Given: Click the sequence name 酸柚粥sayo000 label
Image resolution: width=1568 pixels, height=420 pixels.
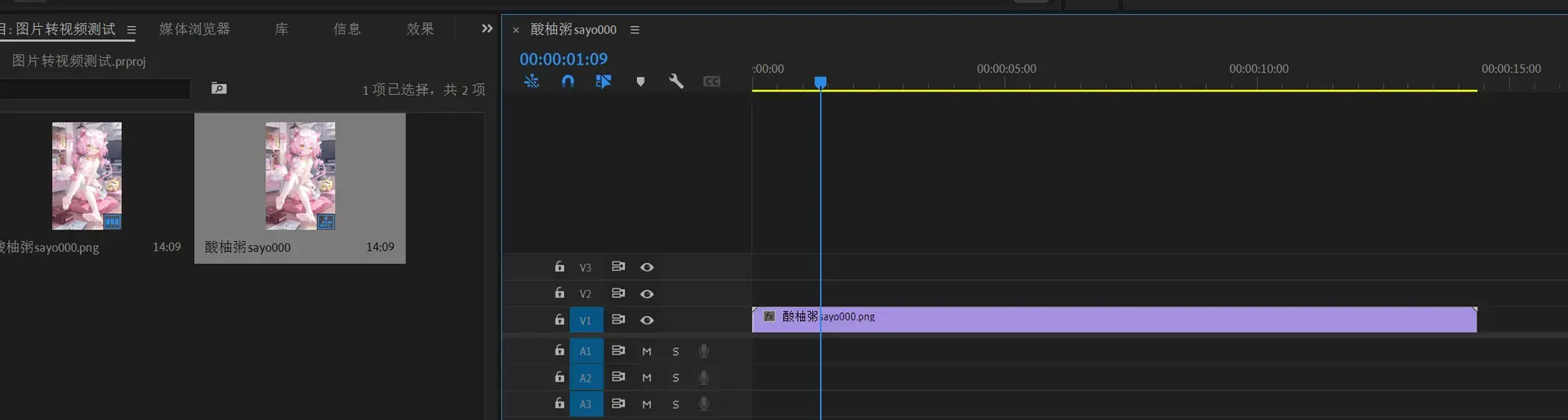Looking at the screenshot, I should click(x=247, y=247).
